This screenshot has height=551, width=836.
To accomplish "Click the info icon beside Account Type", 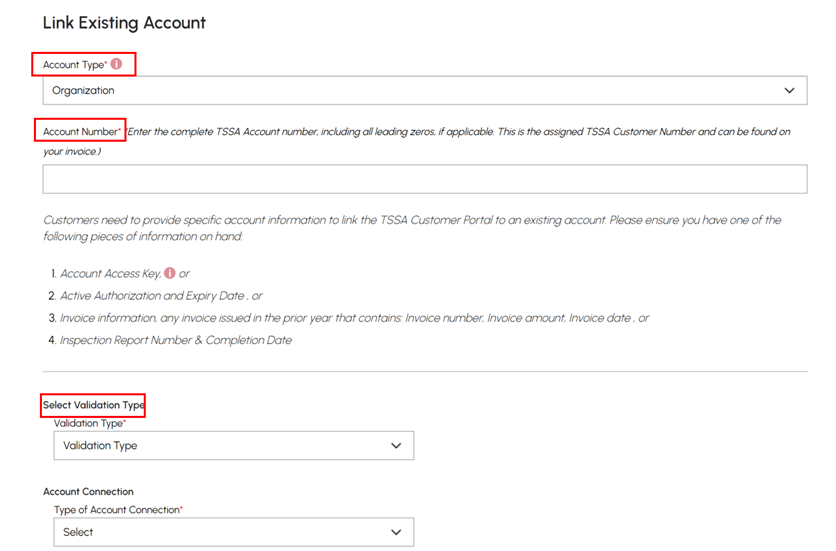I will pos(116,64).
